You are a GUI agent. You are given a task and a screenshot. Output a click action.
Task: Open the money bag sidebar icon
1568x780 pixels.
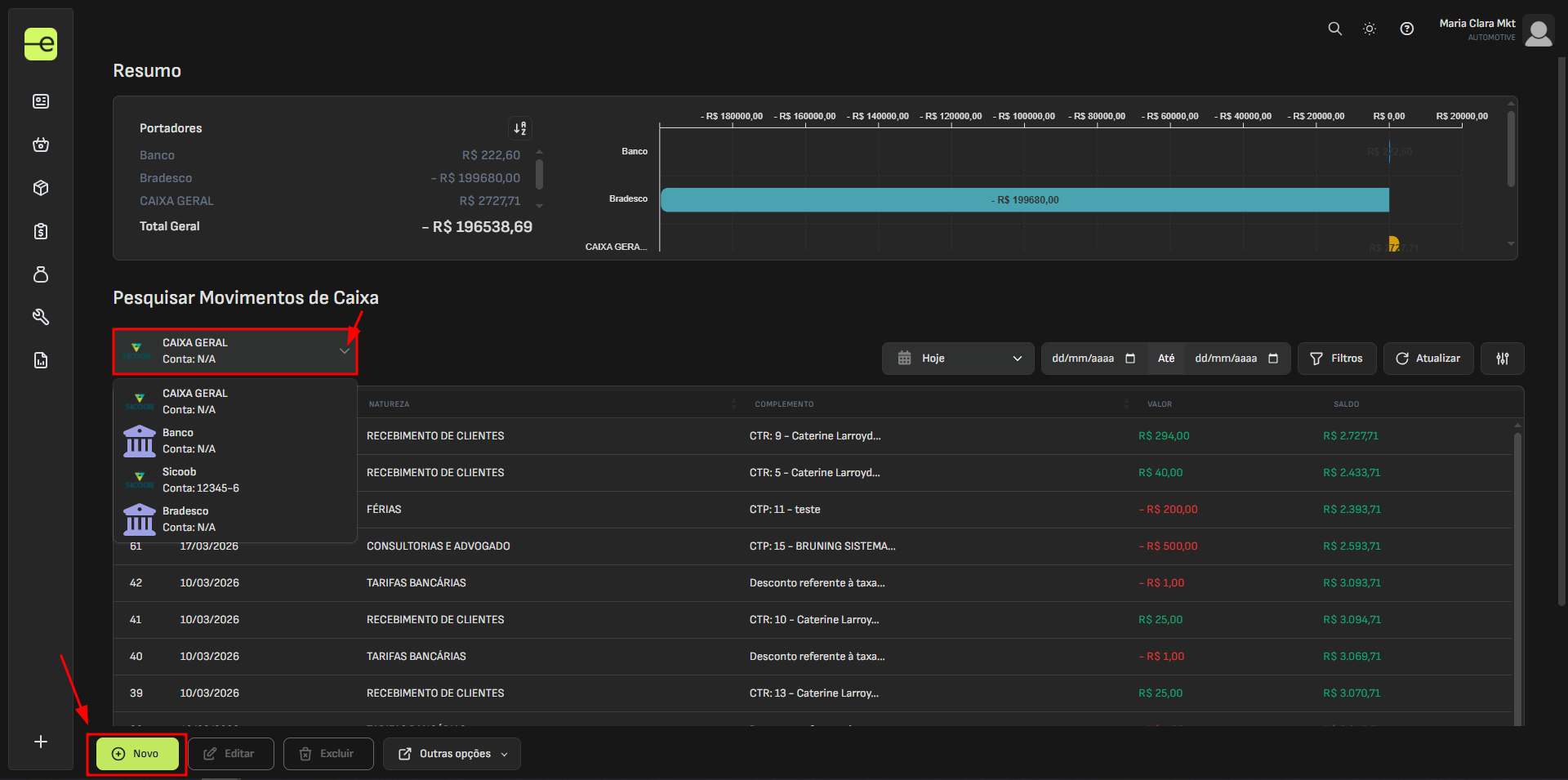(x=41, y=274)
